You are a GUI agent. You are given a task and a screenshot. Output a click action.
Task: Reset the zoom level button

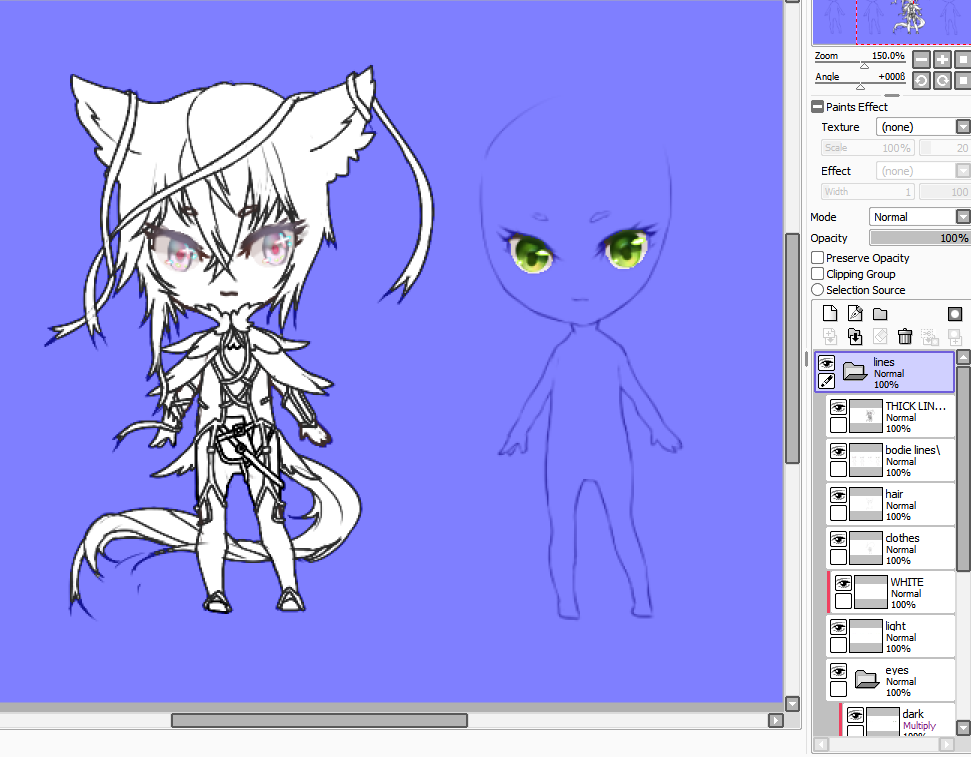pos(962,59)
